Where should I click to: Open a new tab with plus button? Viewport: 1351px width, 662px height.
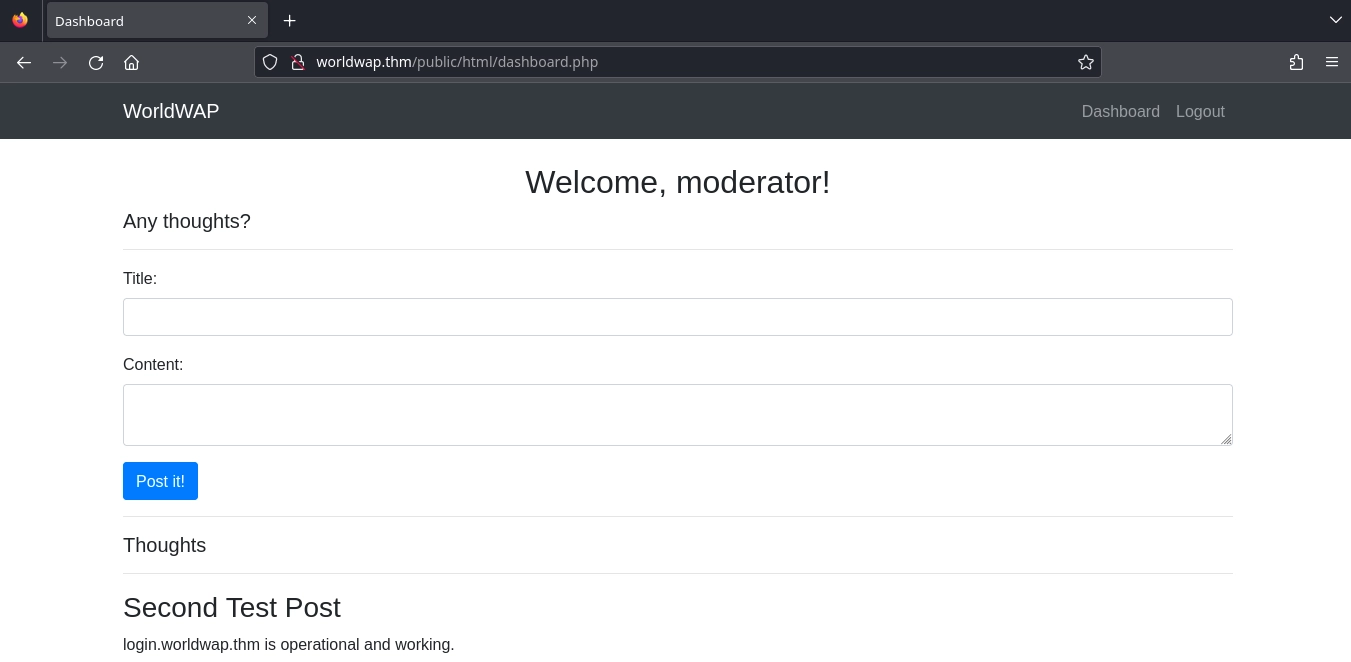(289, 20)
